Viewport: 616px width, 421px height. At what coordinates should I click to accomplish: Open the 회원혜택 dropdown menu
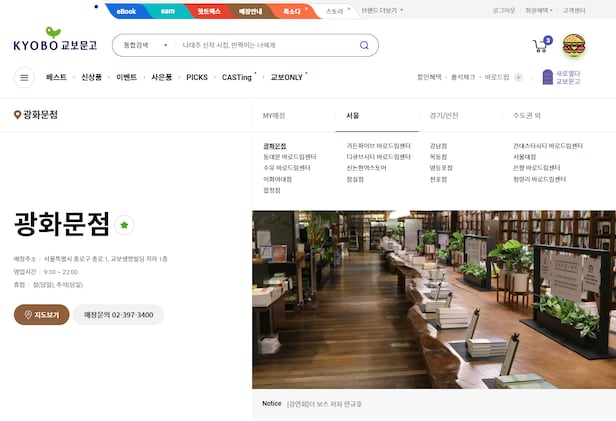[x=538, y=11]
